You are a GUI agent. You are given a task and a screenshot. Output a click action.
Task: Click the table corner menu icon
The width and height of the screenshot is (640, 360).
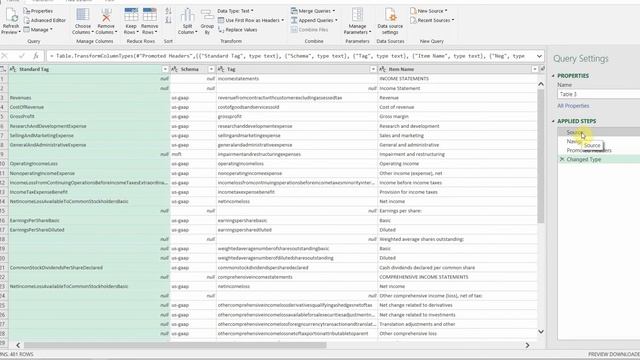(3, 69)
